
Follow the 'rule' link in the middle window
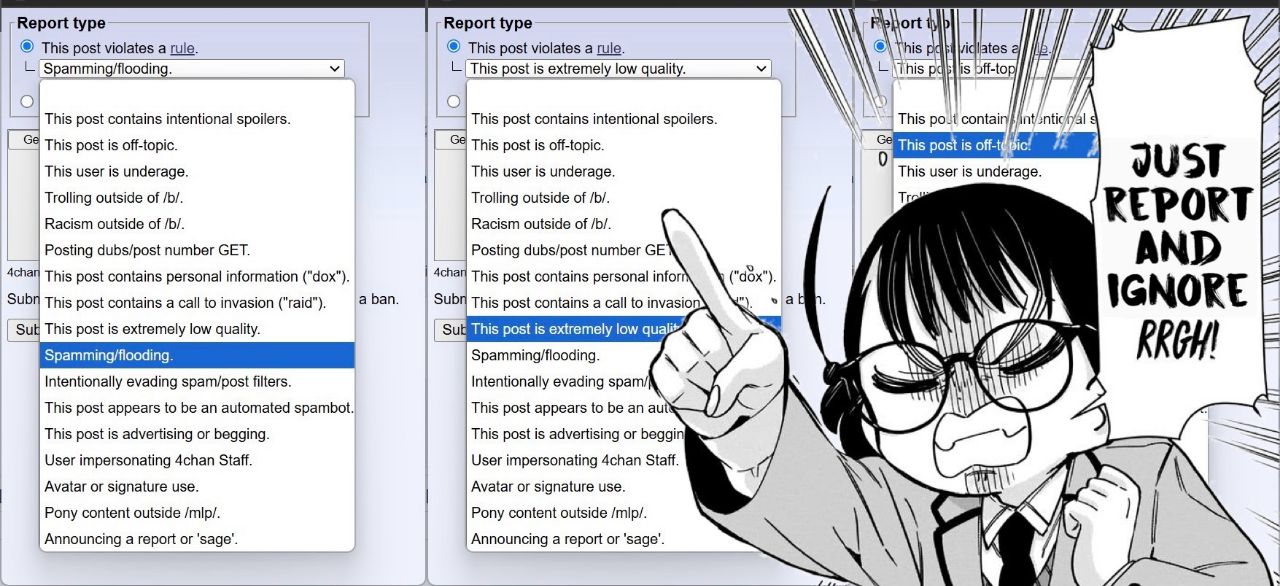tap(609, 48)
